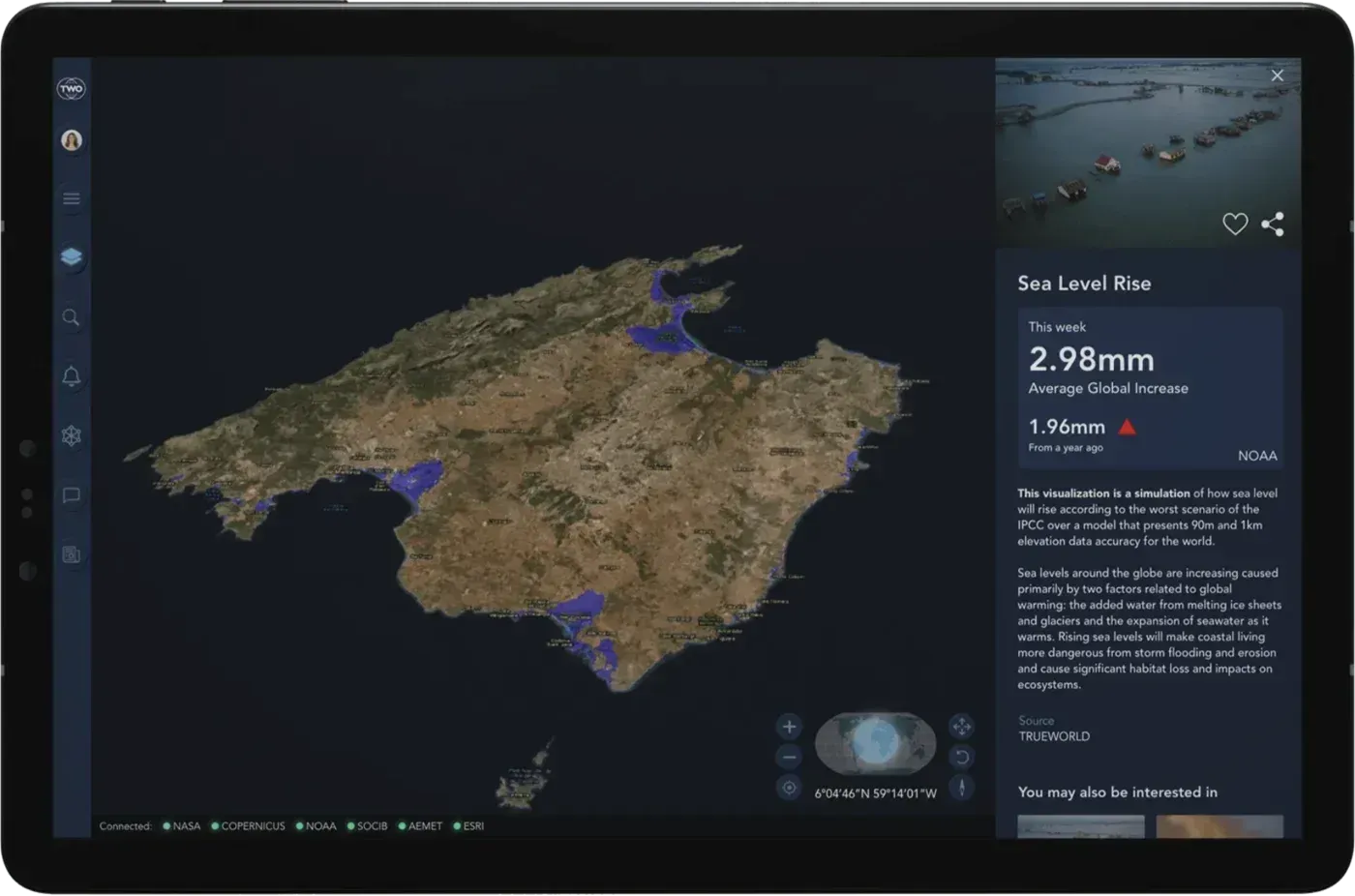
Task: Open the chat bubble icon
Action: point(72,495)
